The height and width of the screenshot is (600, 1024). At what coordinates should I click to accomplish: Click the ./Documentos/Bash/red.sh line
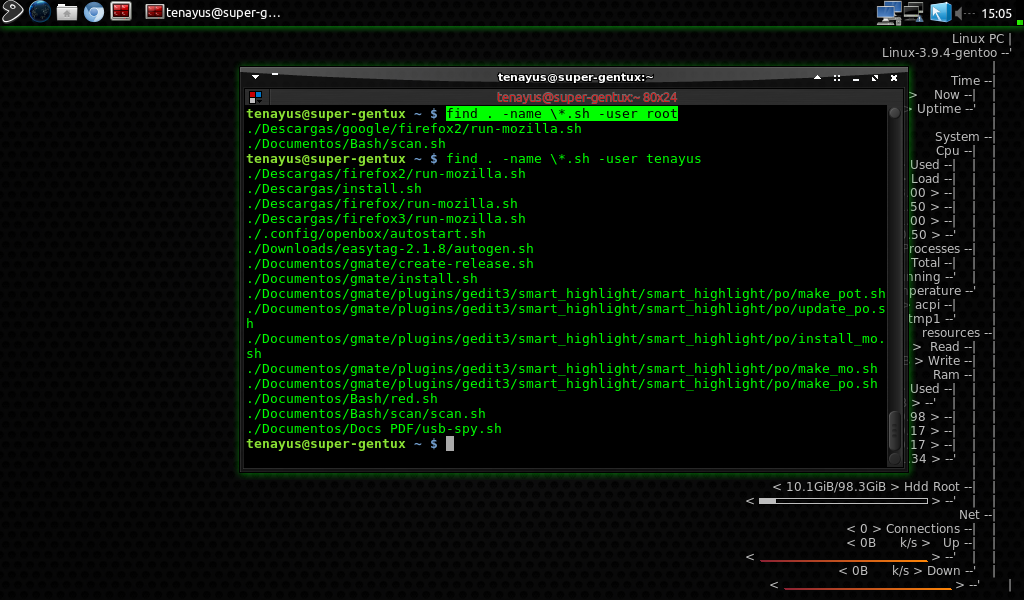point(342,399)
